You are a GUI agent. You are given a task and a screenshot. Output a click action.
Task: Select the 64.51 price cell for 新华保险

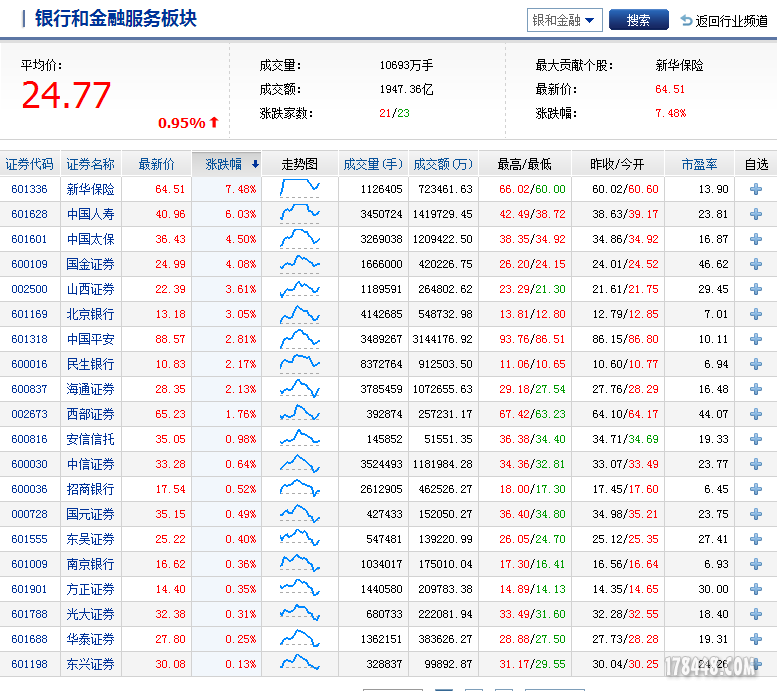tap(170, 189)
